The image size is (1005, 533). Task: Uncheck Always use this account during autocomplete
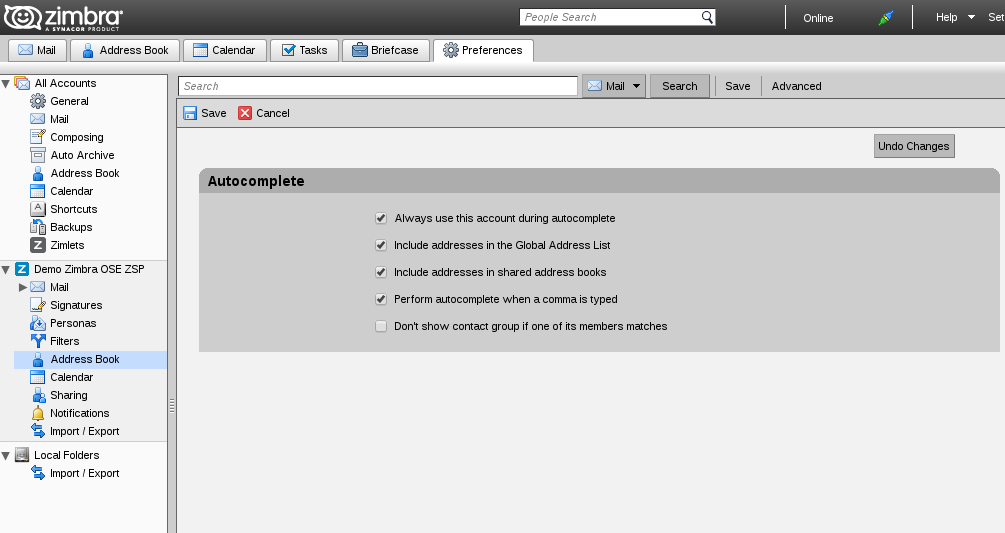381,218
